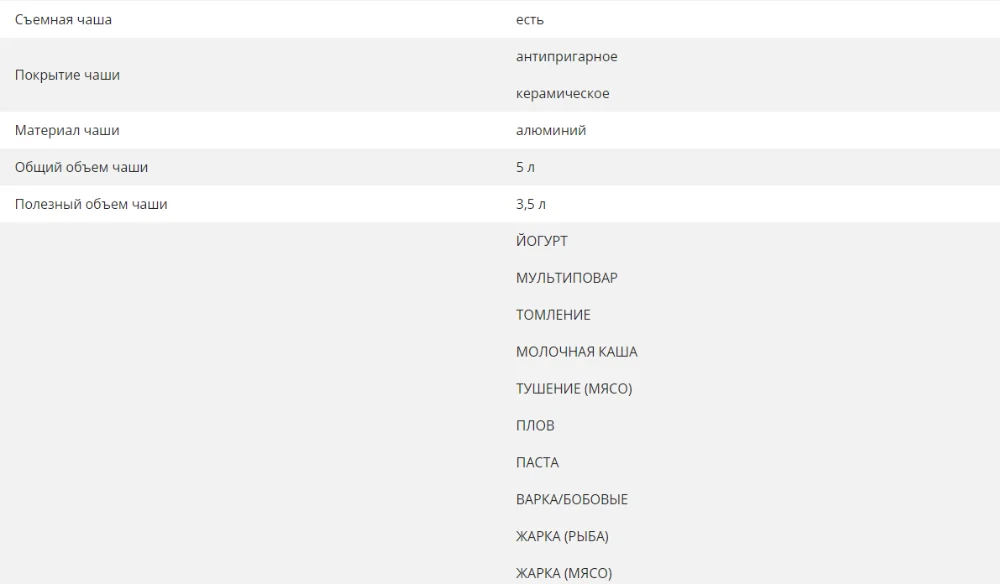The height and width of the screenshot is (584, 1000).
Task: Select the 'антипригарное' coating value
Action: 566,57
